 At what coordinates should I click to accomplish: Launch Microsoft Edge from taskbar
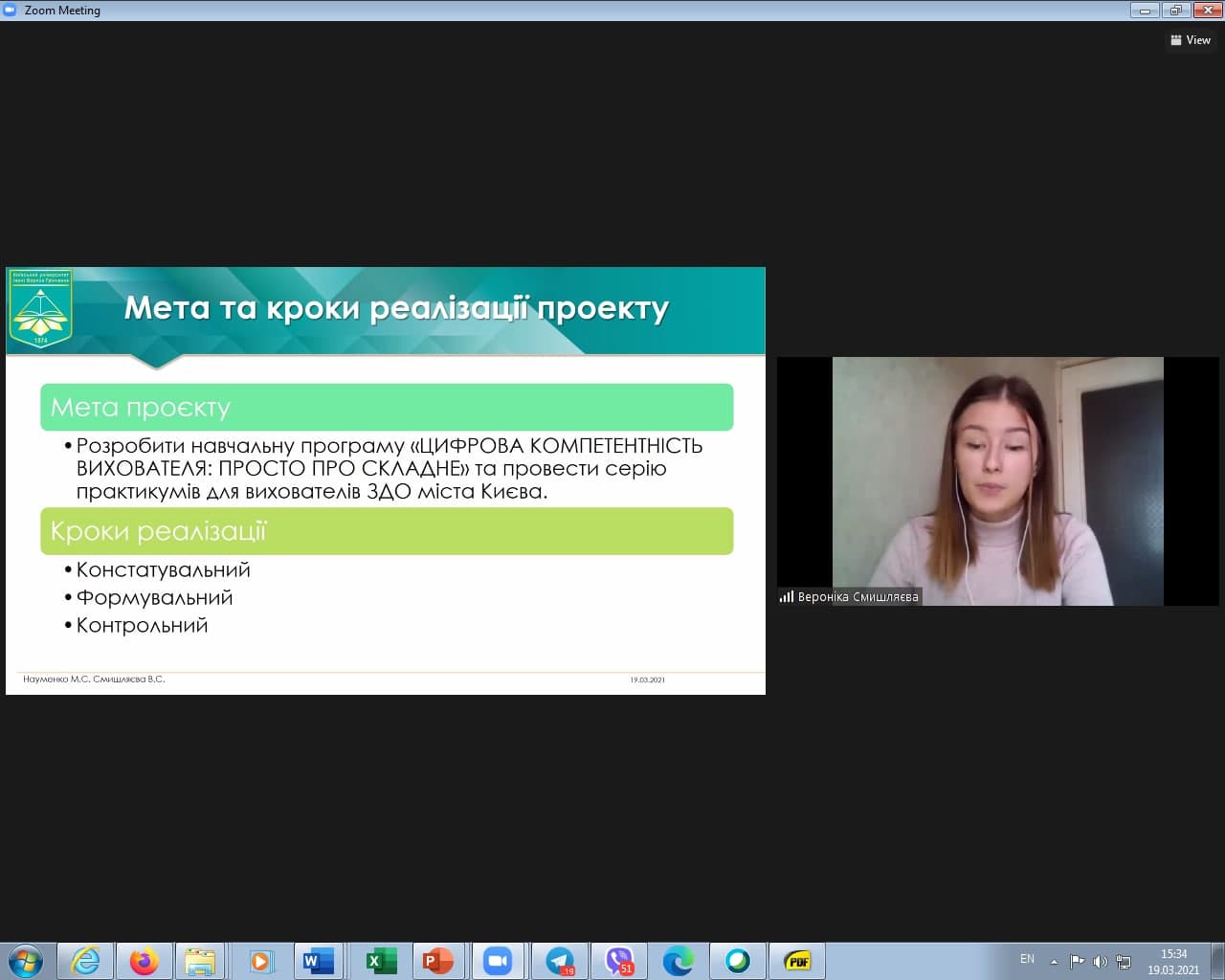(x=679, y=961)
